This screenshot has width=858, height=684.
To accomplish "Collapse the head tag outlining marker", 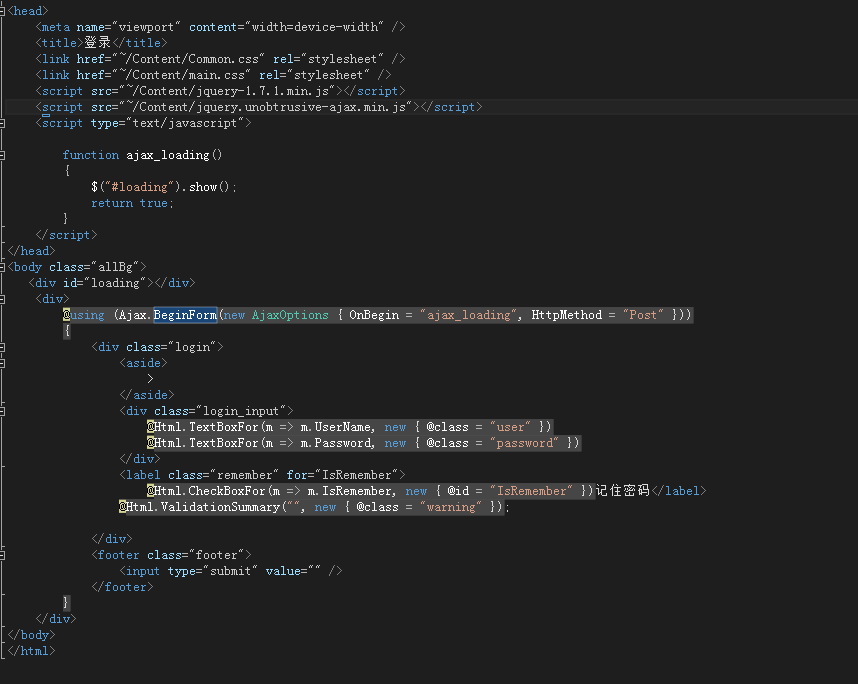I will pyautogui.click(x=2, y=10).
